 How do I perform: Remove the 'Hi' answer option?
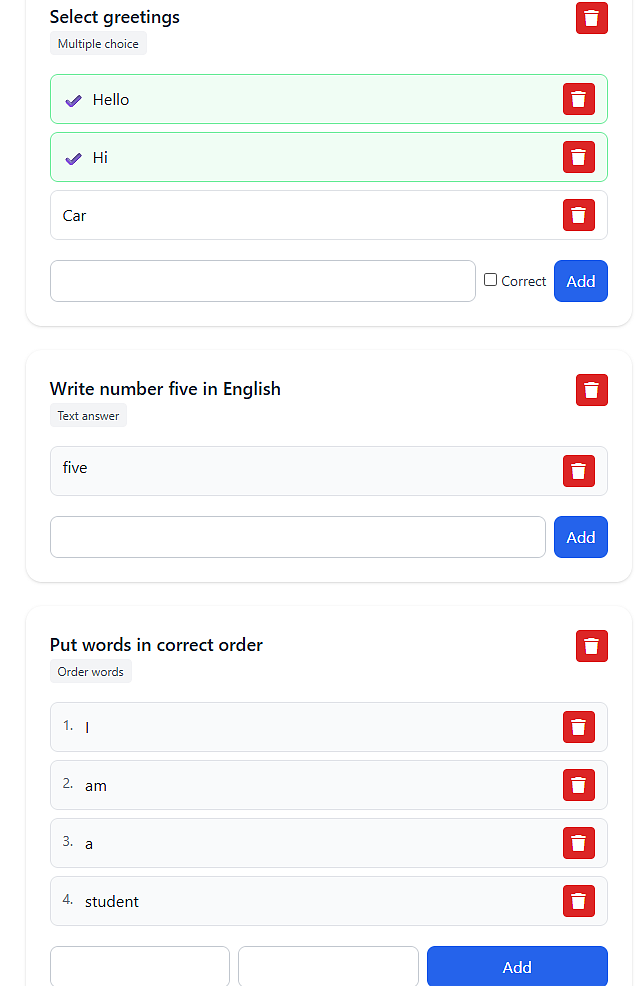click(x=578, y=157)
